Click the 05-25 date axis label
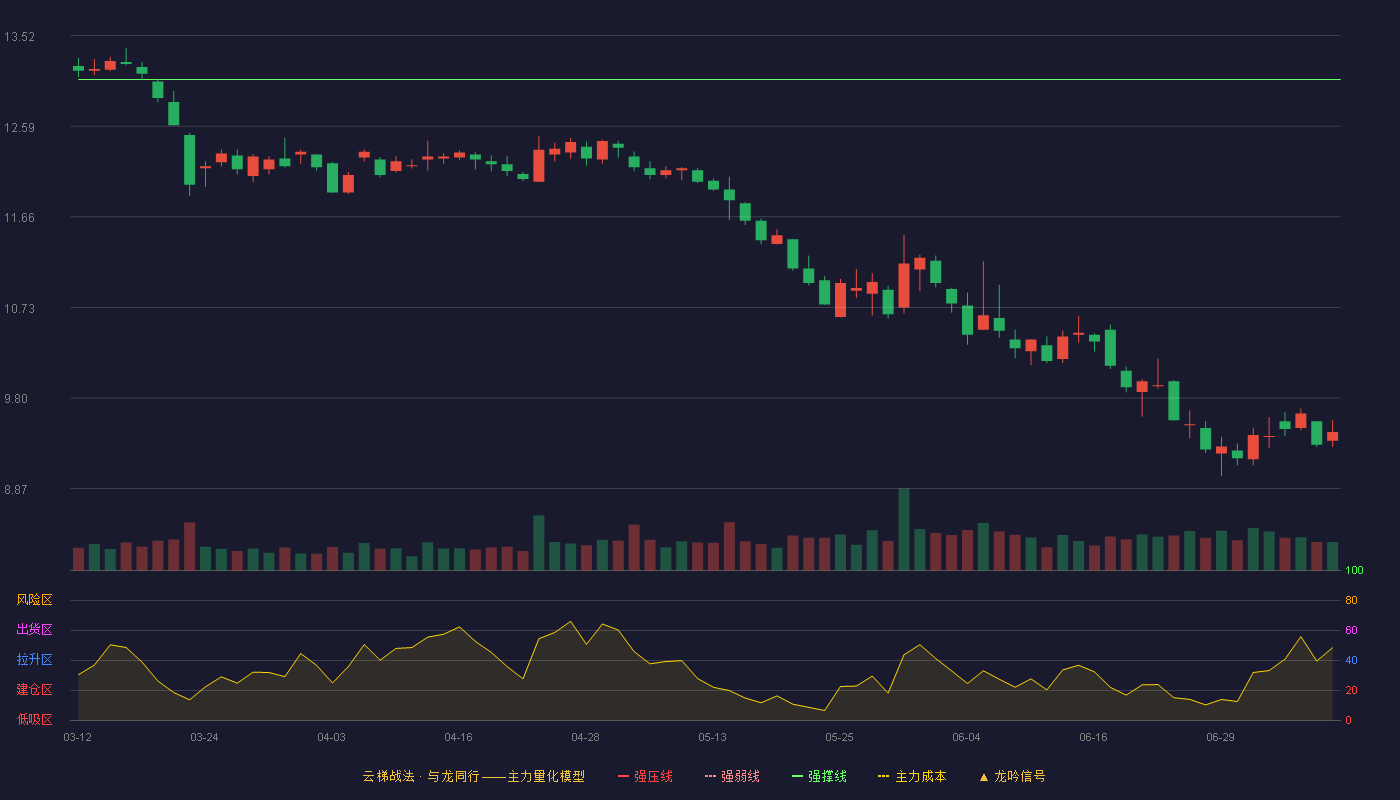 point(839,737)
